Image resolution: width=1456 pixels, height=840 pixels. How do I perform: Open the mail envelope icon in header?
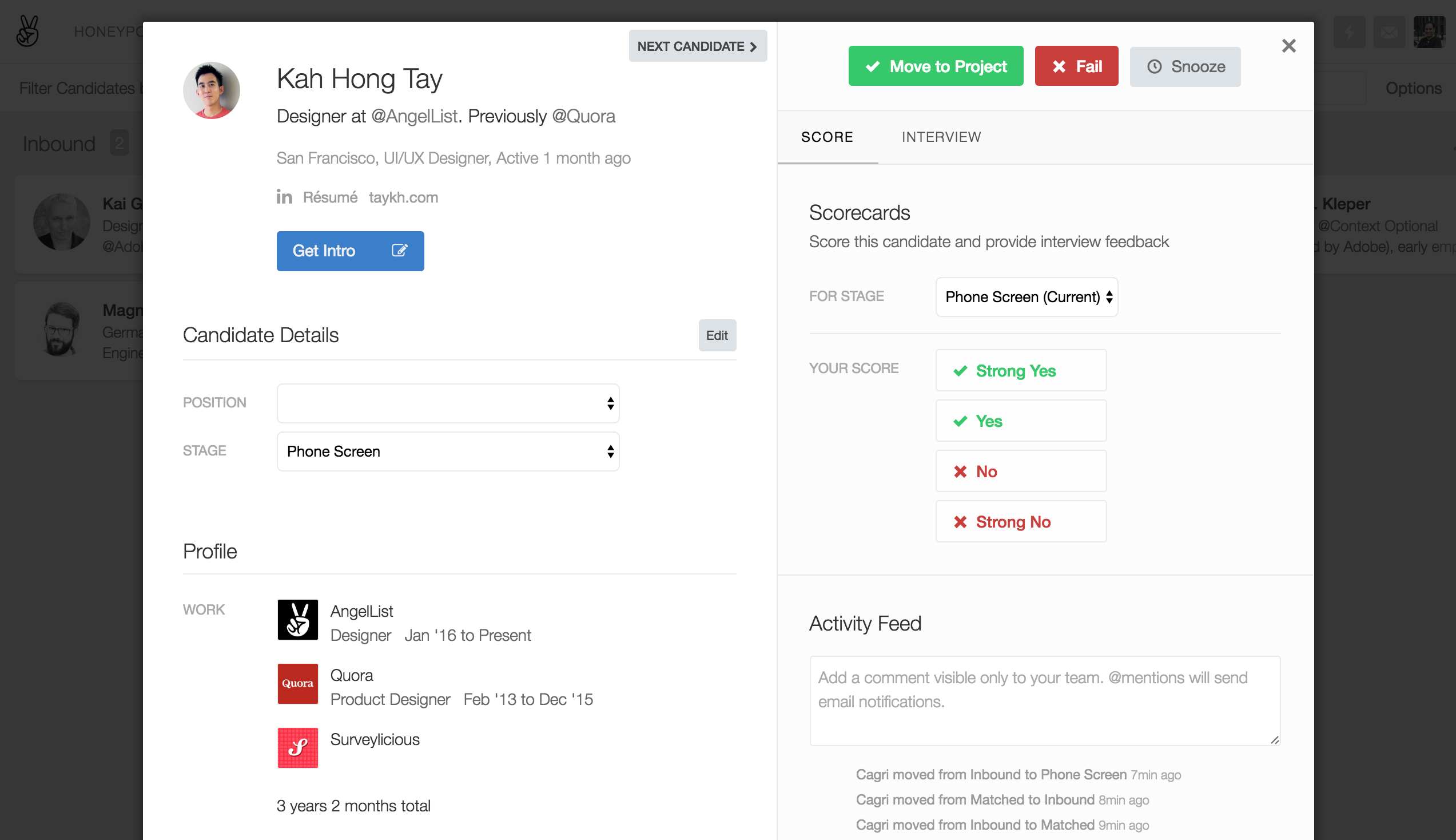[1389, 31]
